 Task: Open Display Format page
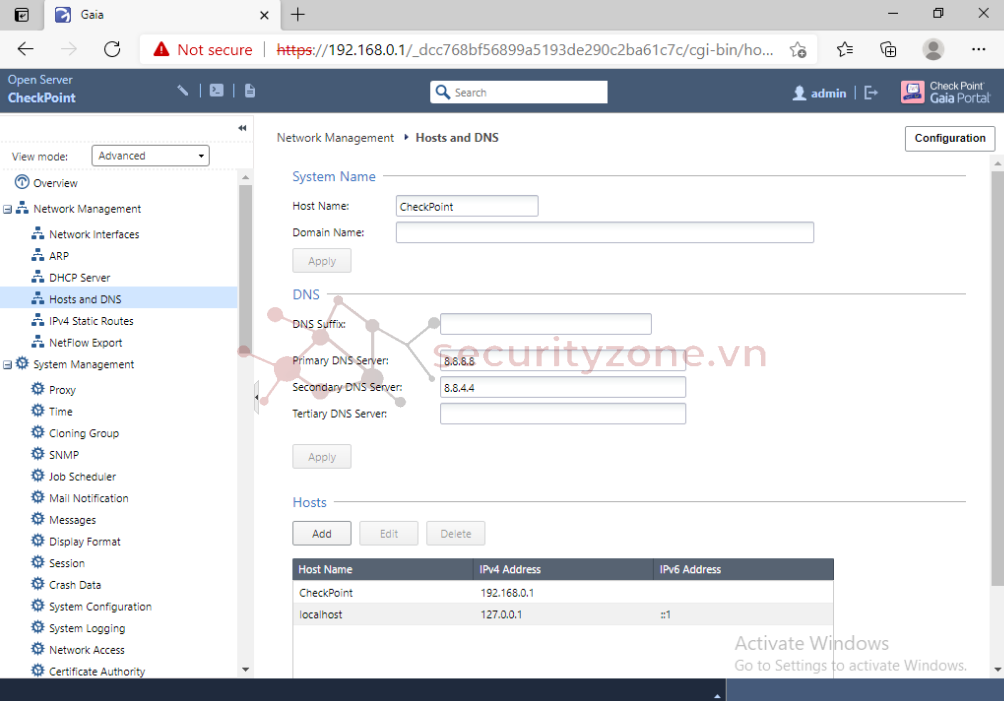(x=85, y=542)
